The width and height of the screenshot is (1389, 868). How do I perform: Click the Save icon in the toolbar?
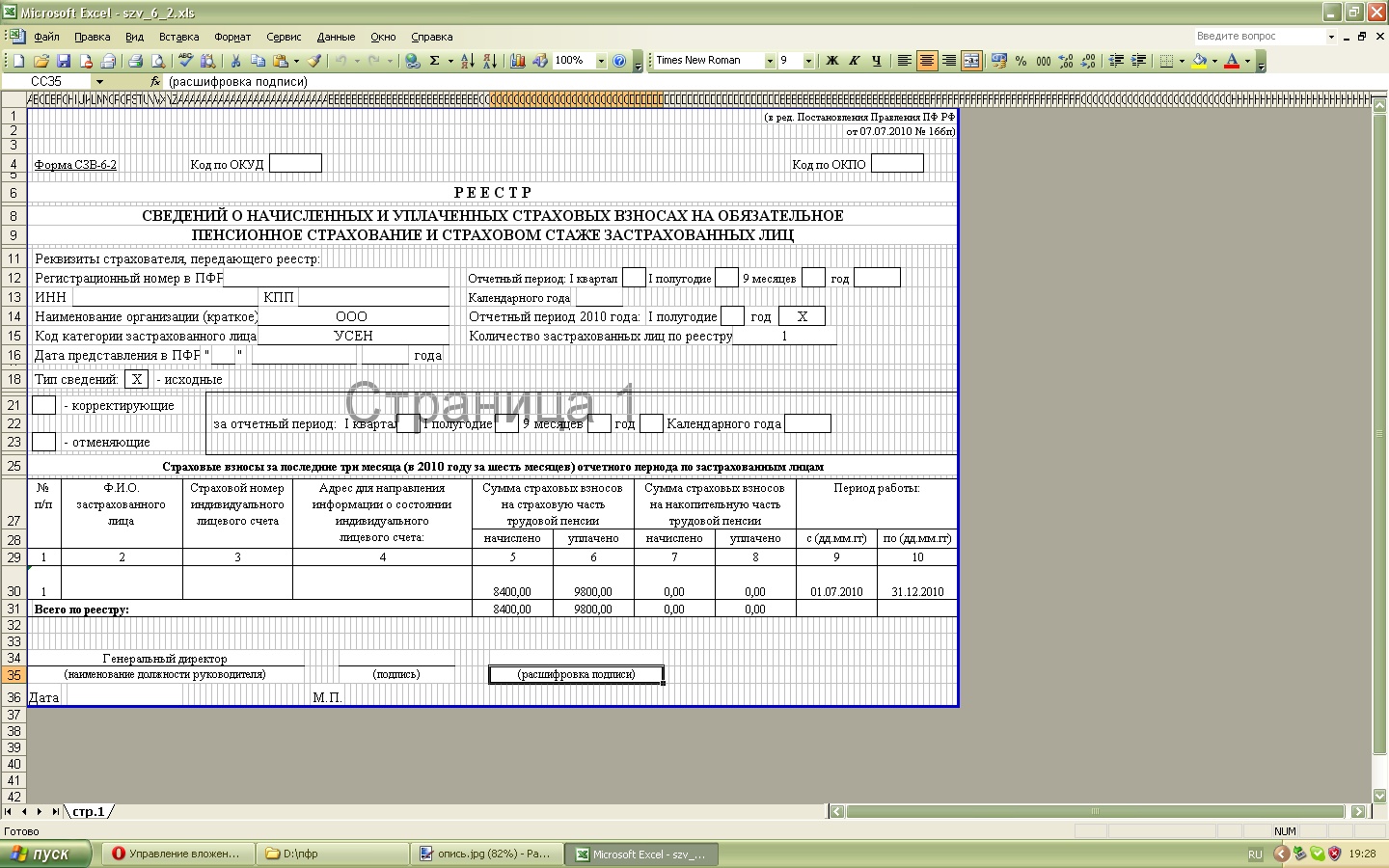64,61
